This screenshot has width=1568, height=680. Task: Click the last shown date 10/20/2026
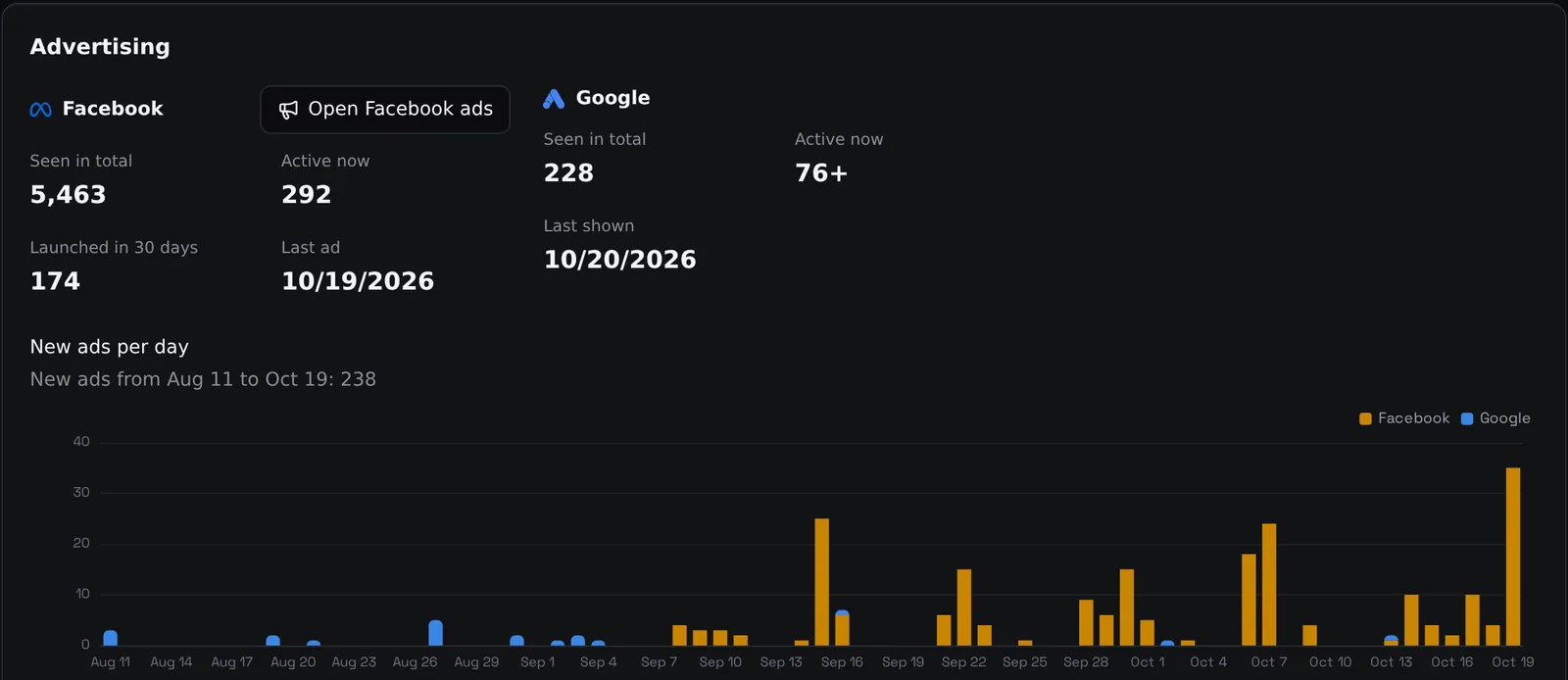pos(620,260)
